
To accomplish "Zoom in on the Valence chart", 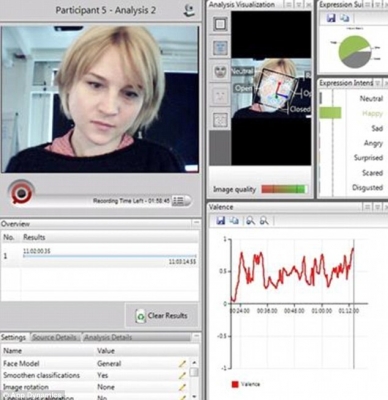I will pos(250,220).
